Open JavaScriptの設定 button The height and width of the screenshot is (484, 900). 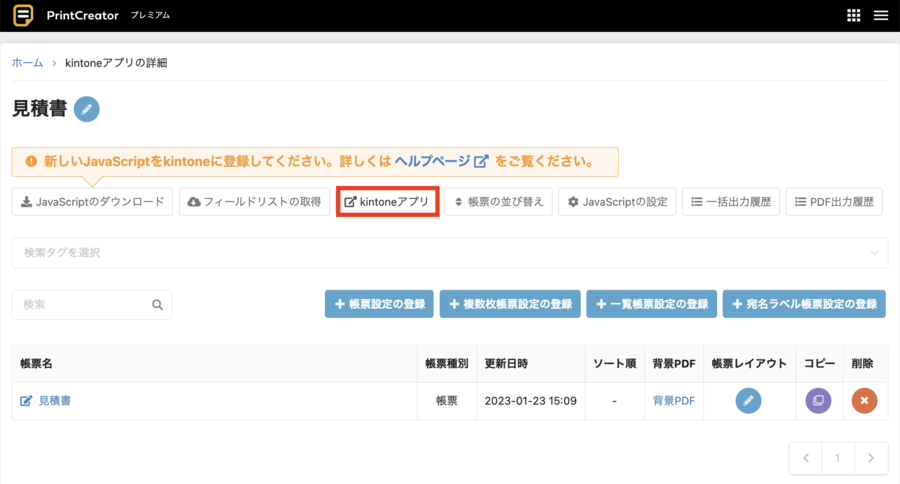(x=617, y=202)
